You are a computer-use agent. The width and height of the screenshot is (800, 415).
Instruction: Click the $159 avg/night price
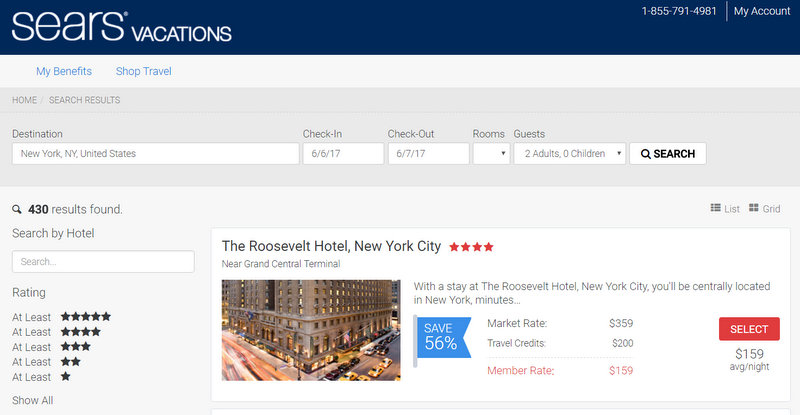(749, 359)
